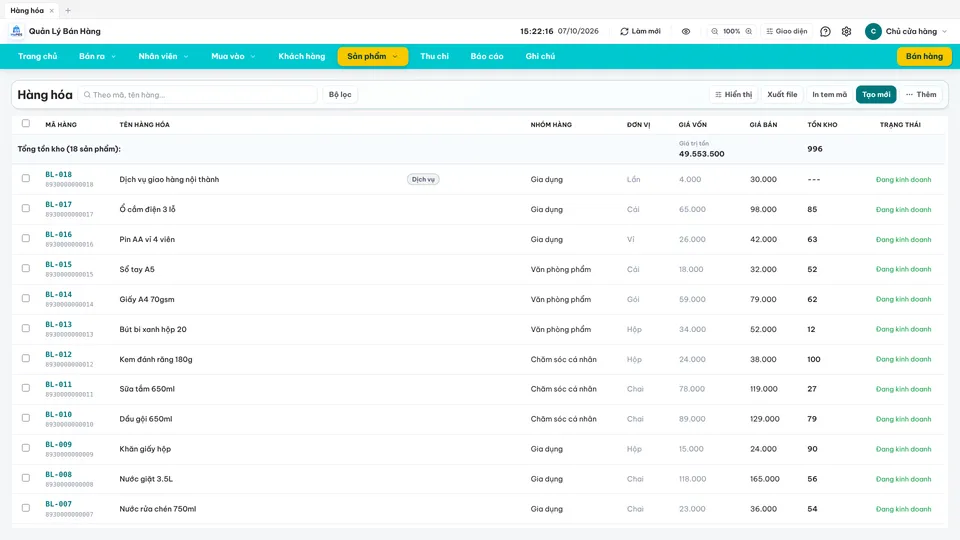960x540 pixels.
Task: Expand the Sản phẩm menu dropdown
Action: pyautogui.click(x=373, y=56)
